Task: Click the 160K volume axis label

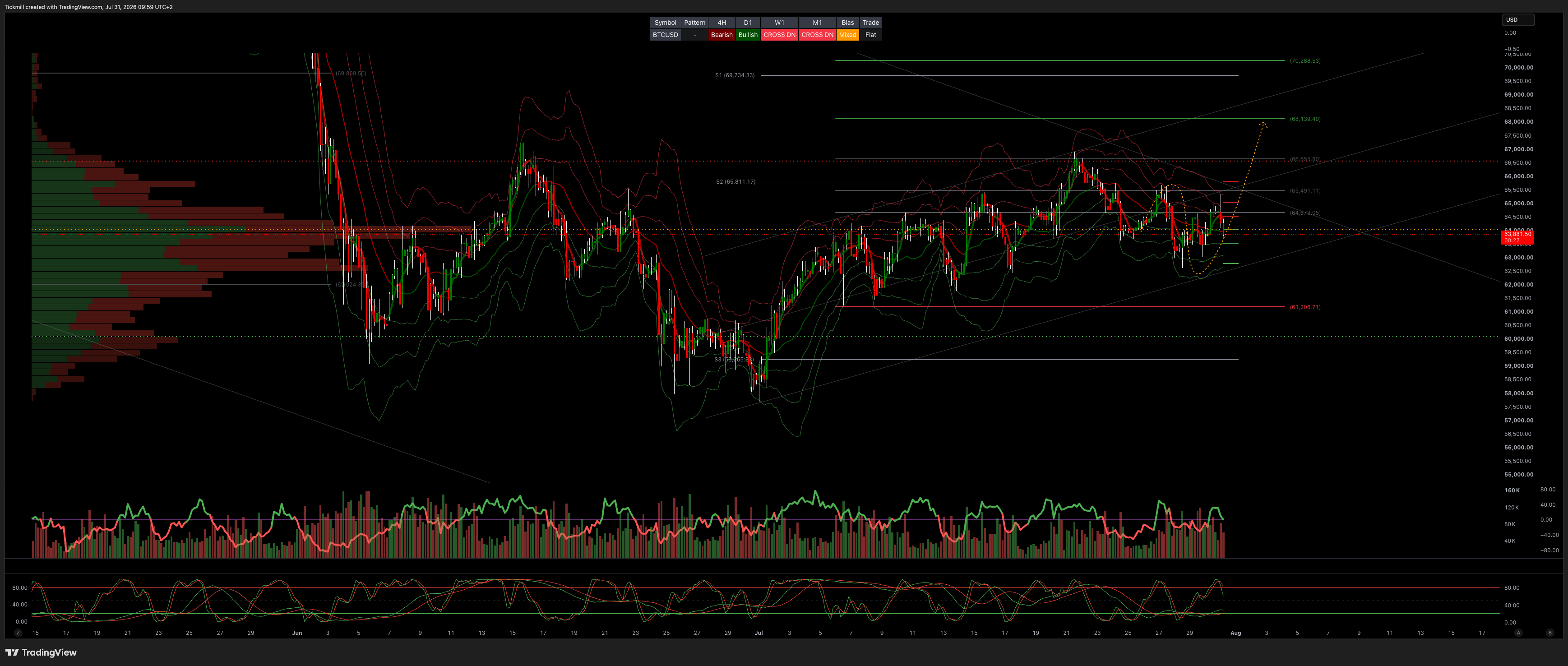Action: (1512, 490)
